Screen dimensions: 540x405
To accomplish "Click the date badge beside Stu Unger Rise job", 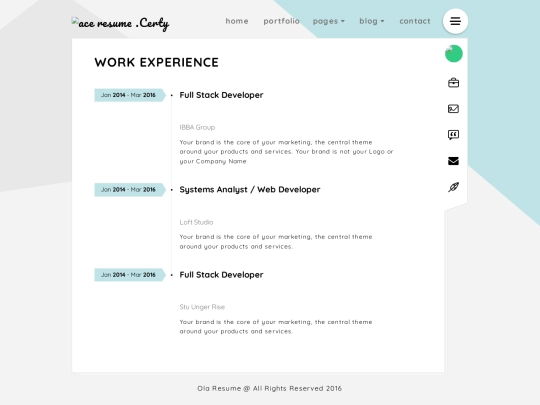I will [130, 275].
